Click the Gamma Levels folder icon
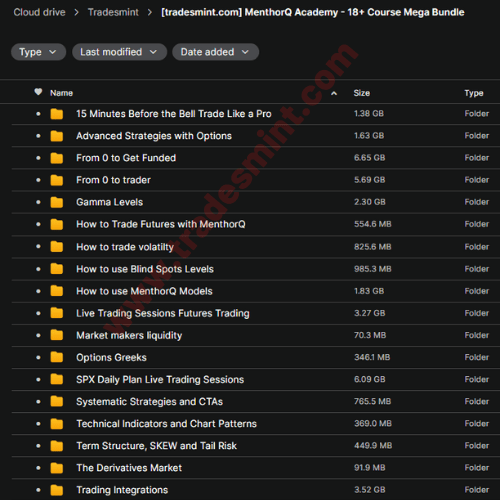Viewport: 500px width, 500px height. (x=57, y=202)
